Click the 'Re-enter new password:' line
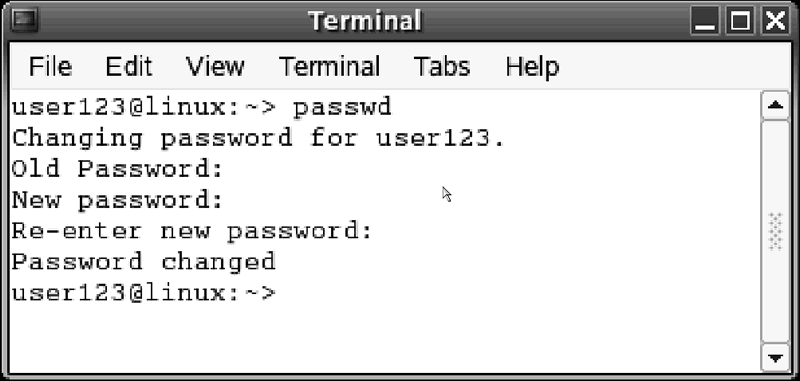The height and width of the screenshot is (381, 800). (192, 232)
